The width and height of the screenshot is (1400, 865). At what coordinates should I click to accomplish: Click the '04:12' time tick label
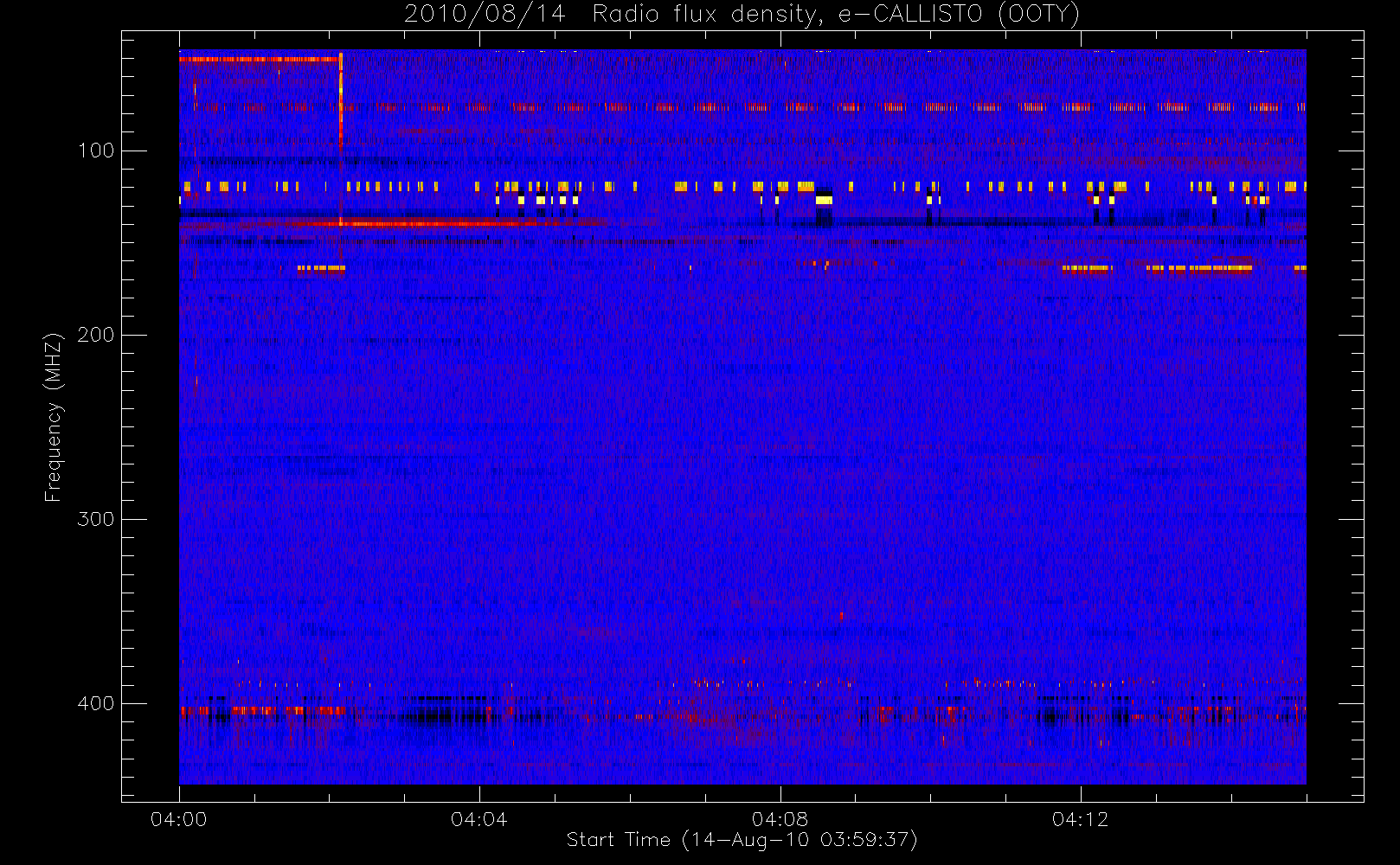(1080, 819)
